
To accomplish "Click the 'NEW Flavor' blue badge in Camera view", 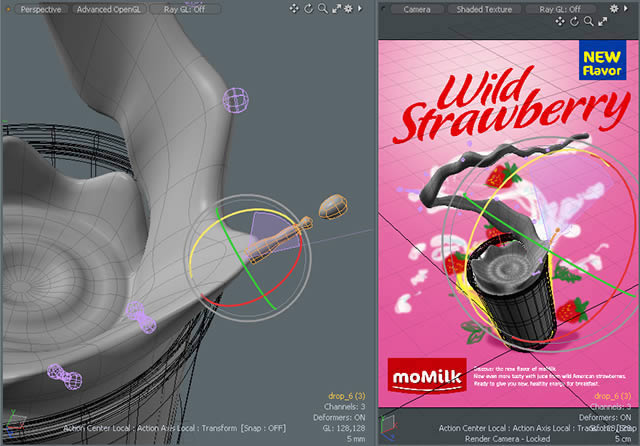I will (x=602, y=60).
